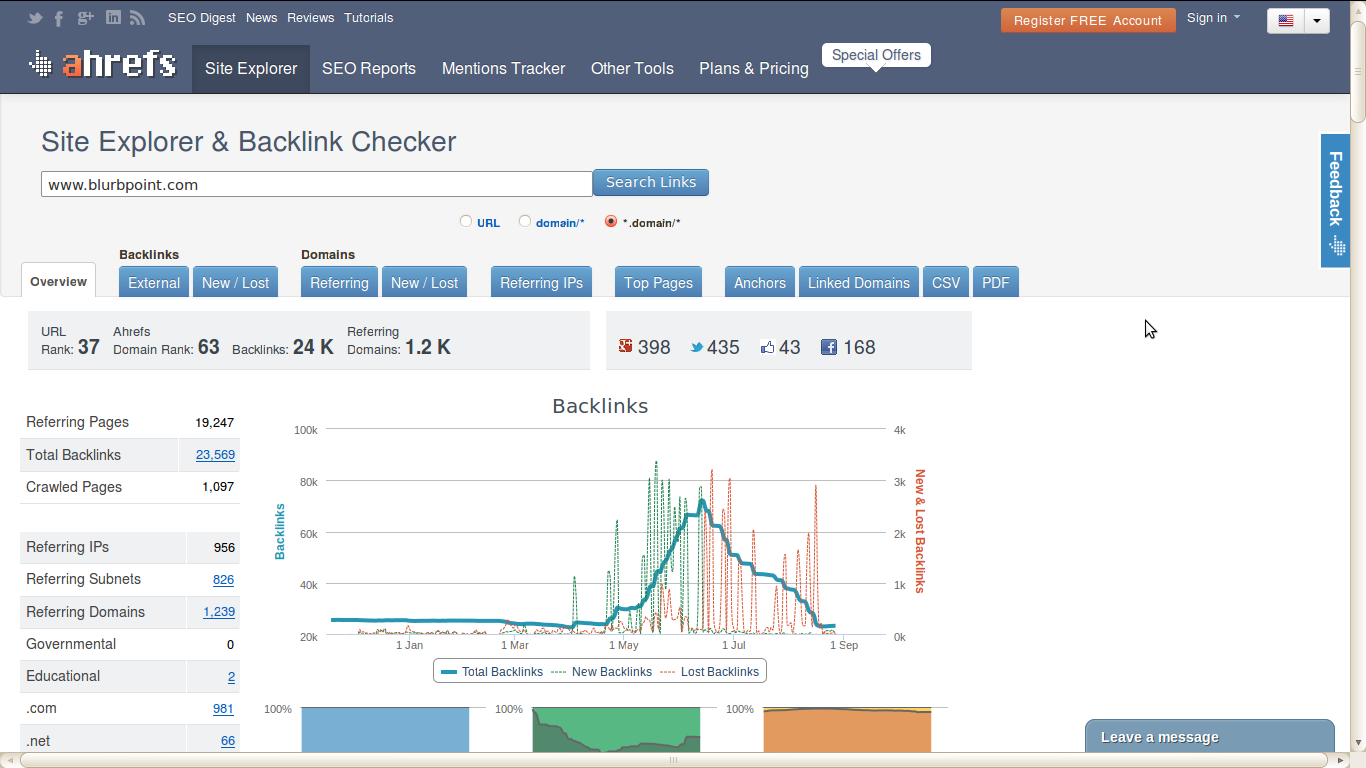1366x768 pixels.
Task: Click the Register FREE Account button
Action: [x=1088, y=20]
